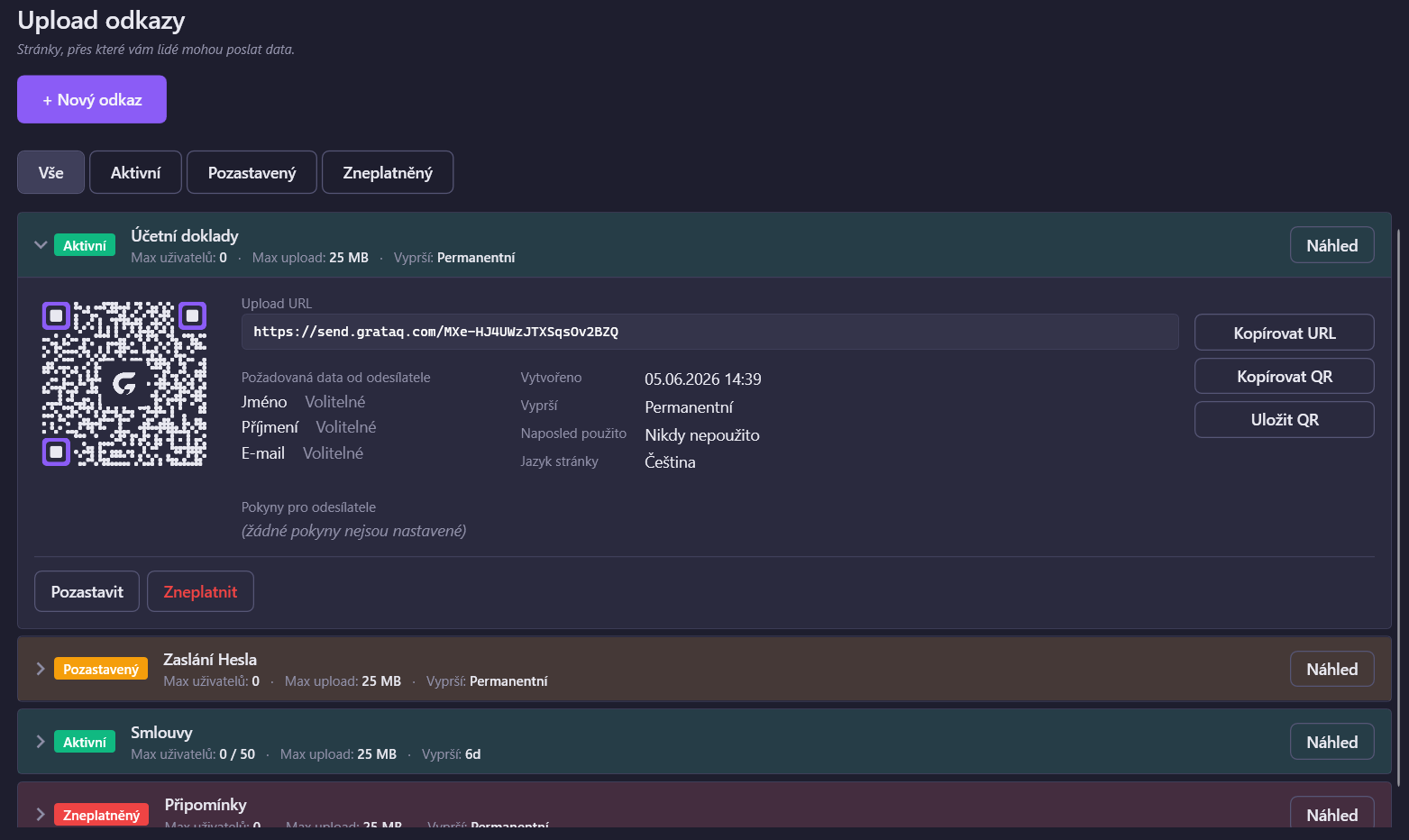1409x840 pixels.
Task: Click the creation date 05.06.2026 14:39
Action: click(703, 379)
